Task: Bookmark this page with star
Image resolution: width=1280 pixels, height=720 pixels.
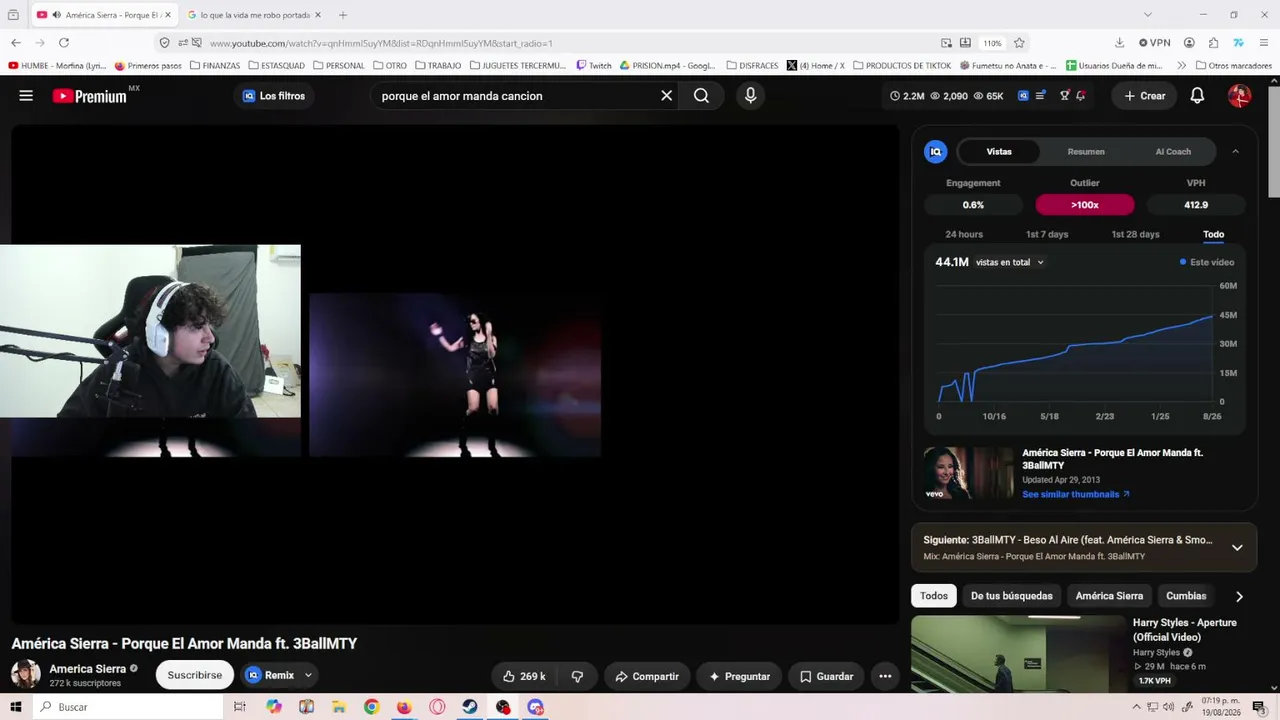Action: [1019, 43]
